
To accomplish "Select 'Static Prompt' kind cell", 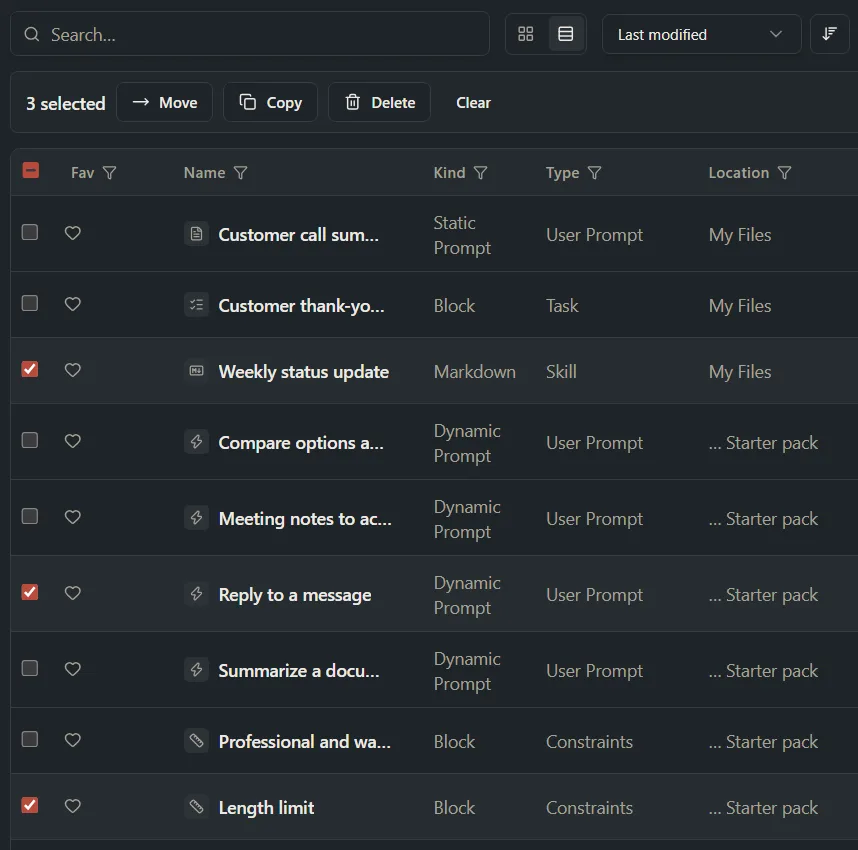I will [x=462, y=235].
